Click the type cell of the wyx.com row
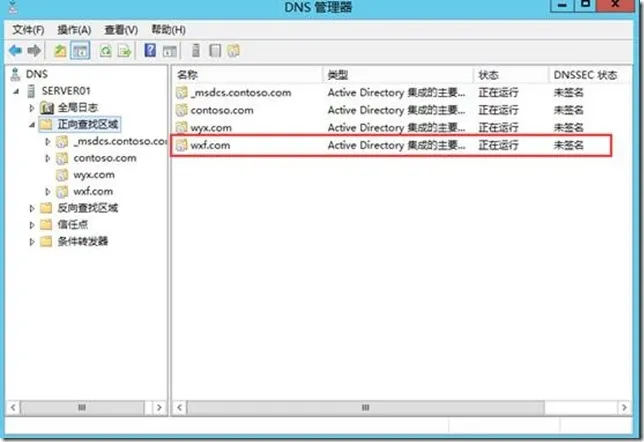Screen dimensions: 644x442 396,128
